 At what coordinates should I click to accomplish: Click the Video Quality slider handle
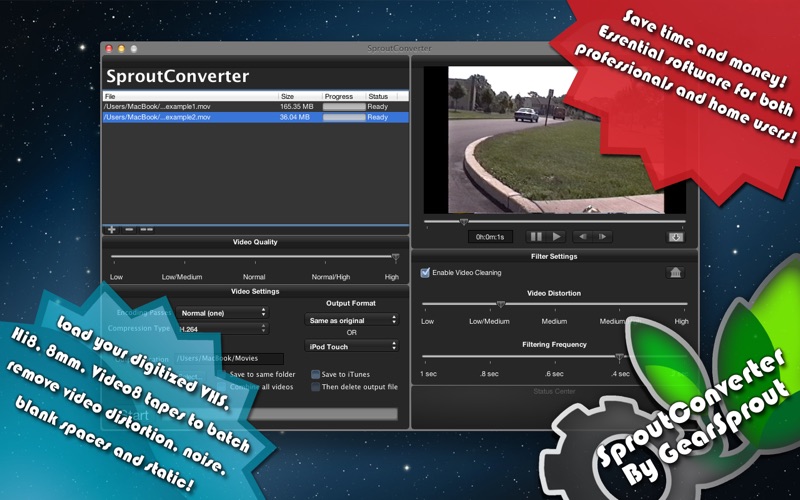[x=395, y=258]
